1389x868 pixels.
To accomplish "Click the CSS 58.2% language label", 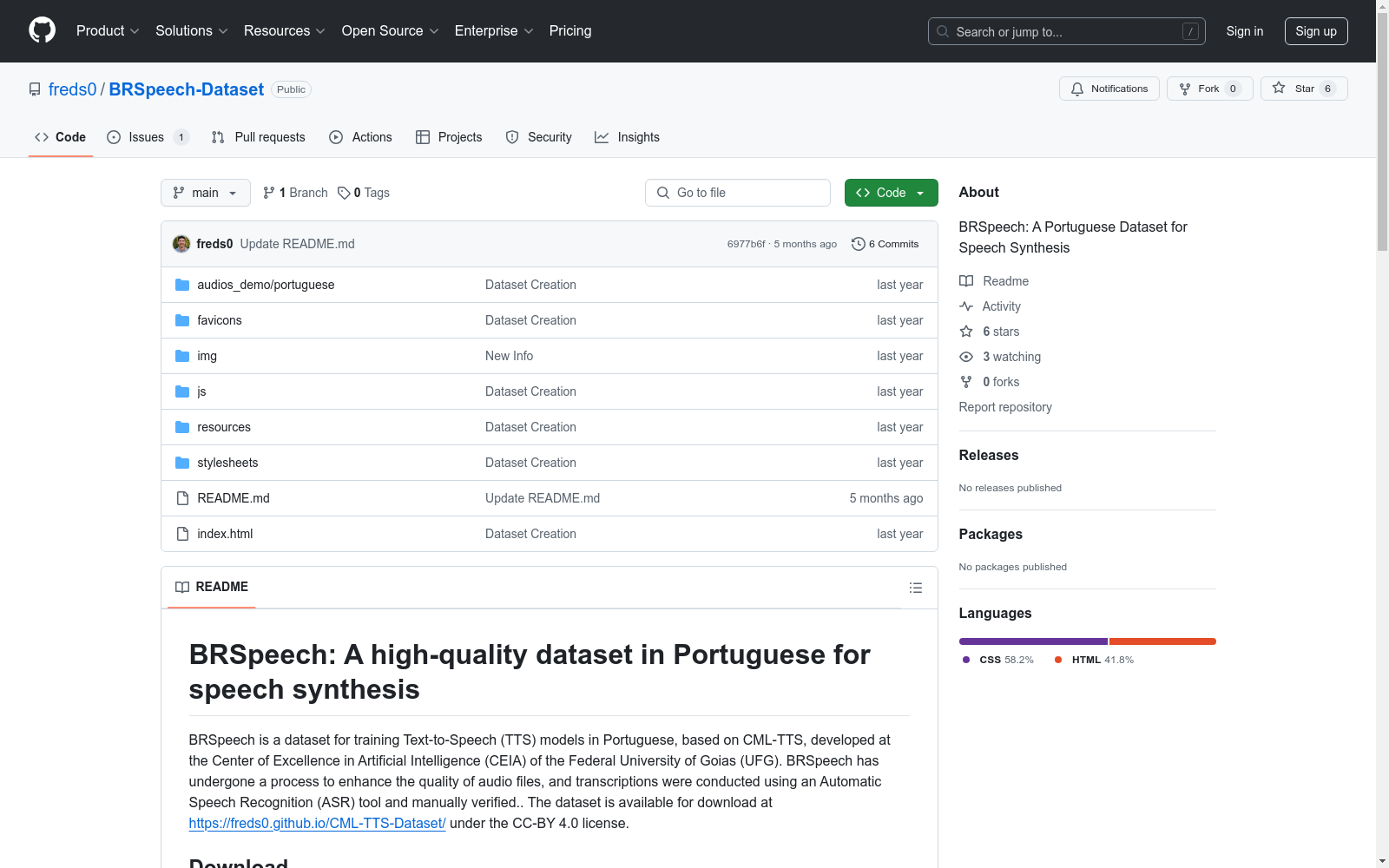I will coord(998,660).
